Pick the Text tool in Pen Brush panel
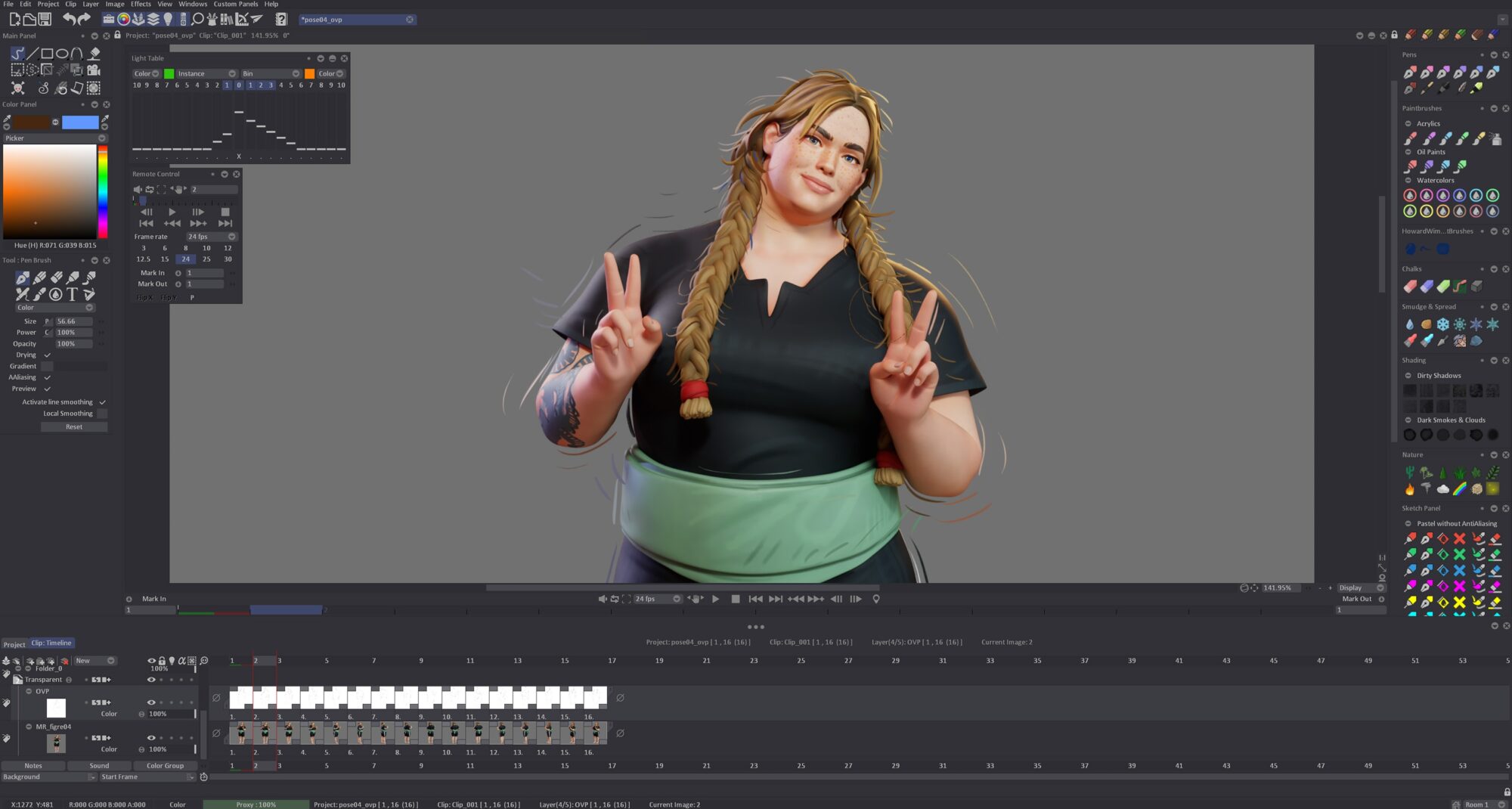The width and height of the screenshot is (1512, 809). [x=73, y=294]
